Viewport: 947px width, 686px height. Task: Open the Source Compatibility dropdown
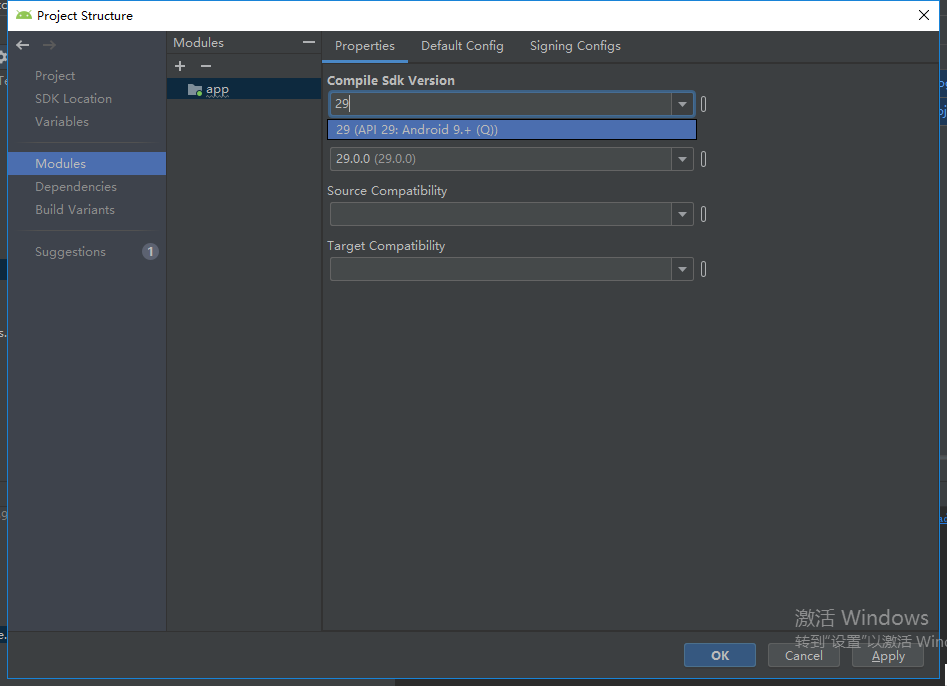tap(681, 213)
